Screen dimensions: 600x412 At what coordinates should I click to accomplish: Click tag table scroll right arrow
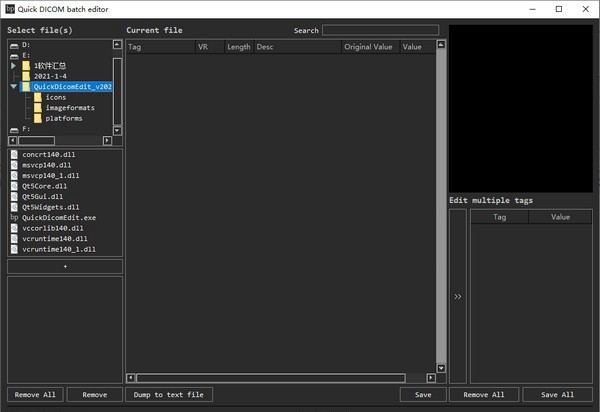pos(431,378)
